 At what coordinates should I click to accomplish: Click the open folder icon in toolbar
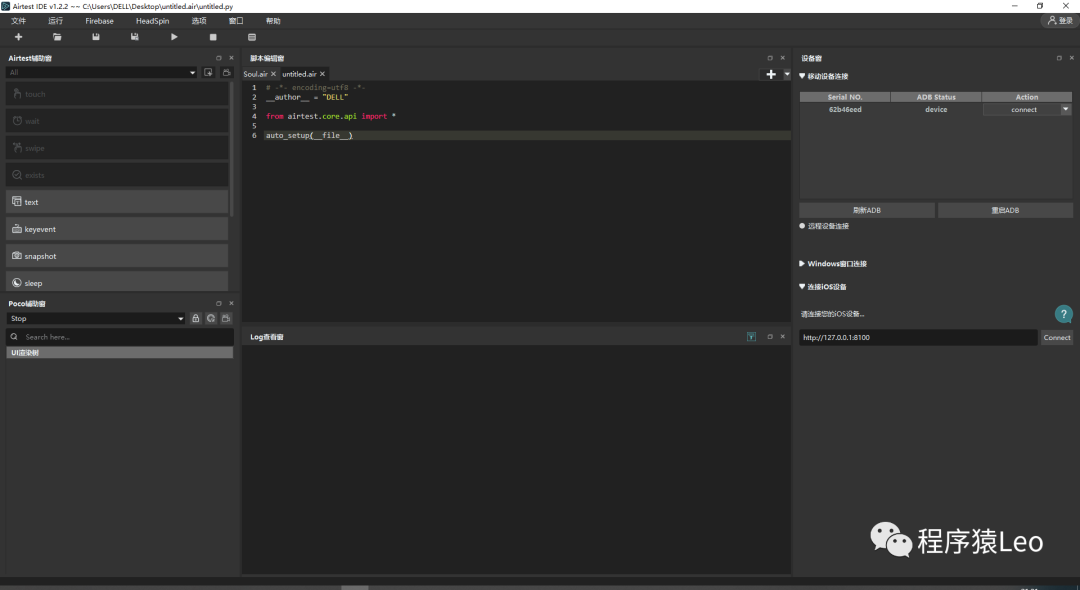[x=57, y=37]
